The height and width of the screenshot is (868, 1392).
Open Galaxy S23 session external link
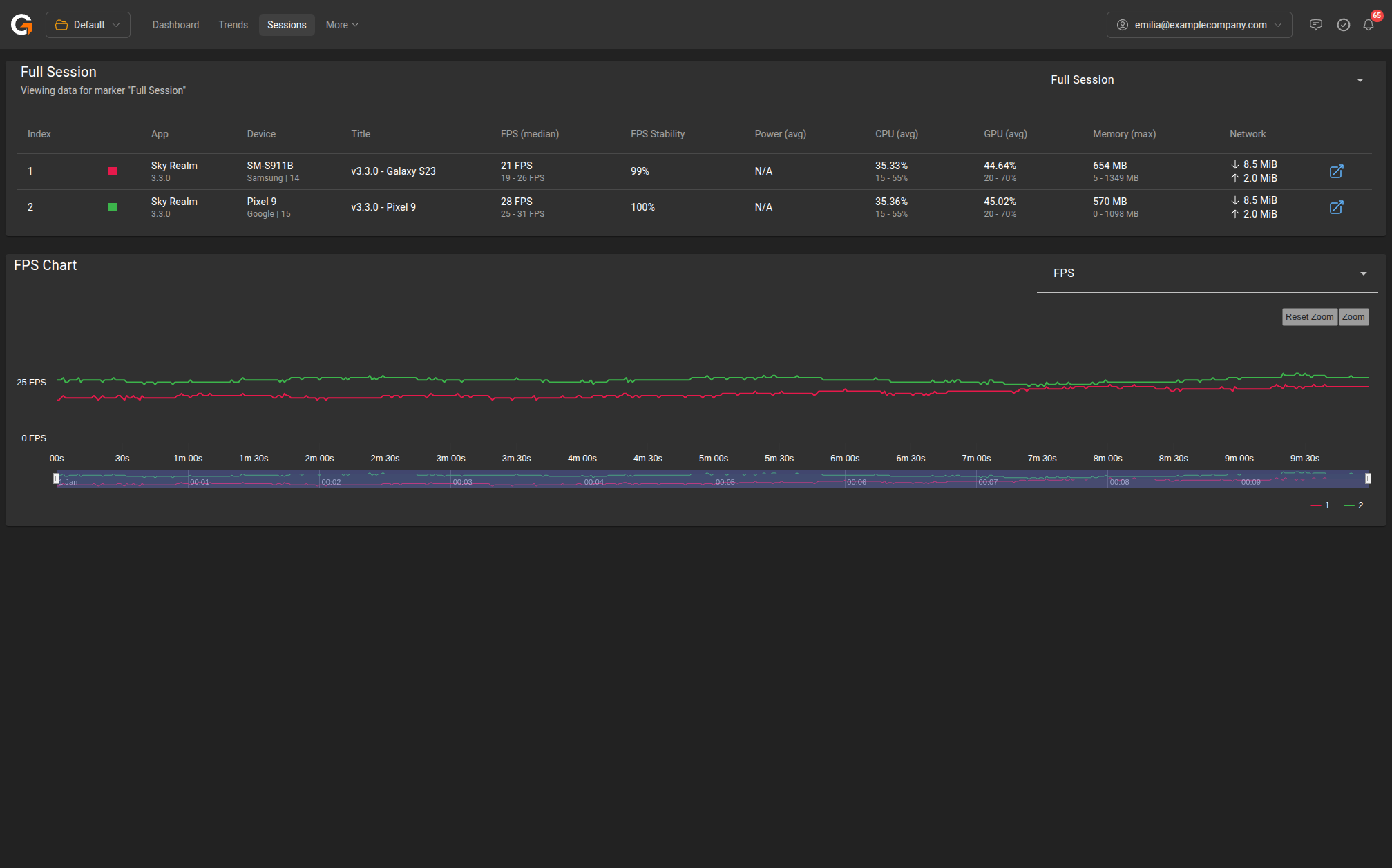point(1336,171)
